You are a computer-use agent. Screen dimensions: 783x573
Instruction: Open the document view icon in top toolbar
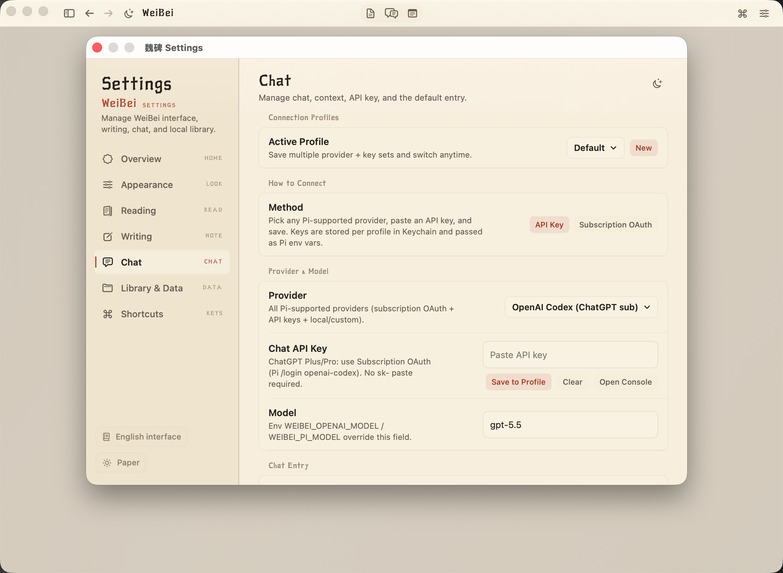click(371, 13)
